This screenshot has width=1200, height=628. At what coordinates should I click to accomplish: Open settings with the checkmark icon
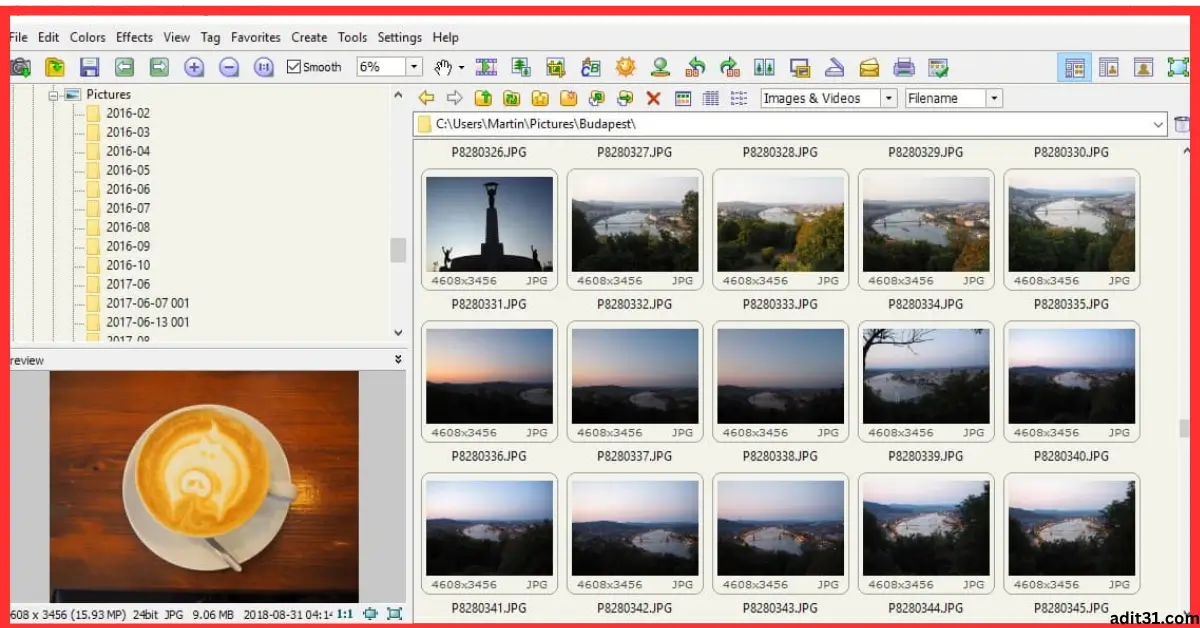938,67
